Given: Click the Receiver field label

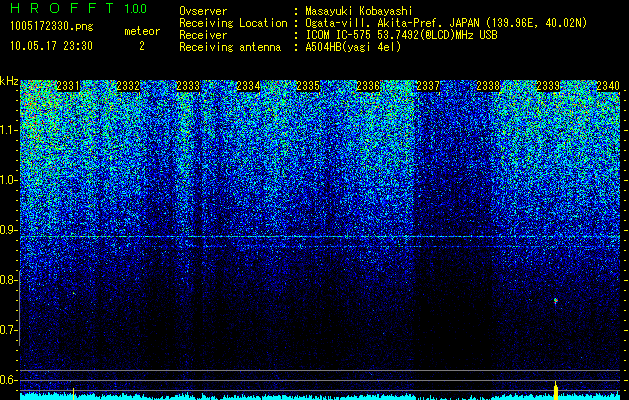Looking at the screenshot, I should click(203, 35).
